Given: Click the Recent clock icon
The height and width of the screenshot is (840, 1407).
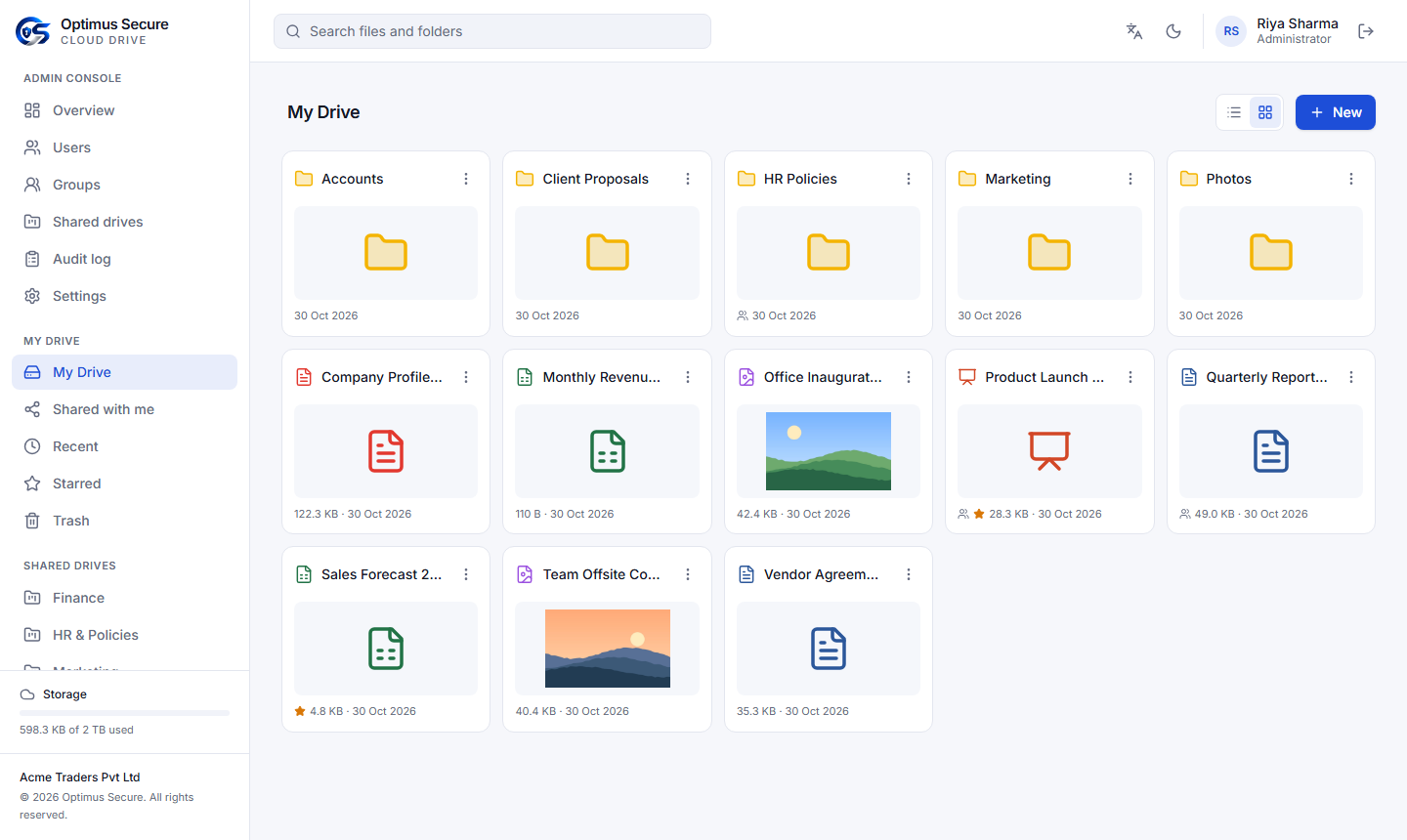Looking at the screenshot, I should point(32,446).
